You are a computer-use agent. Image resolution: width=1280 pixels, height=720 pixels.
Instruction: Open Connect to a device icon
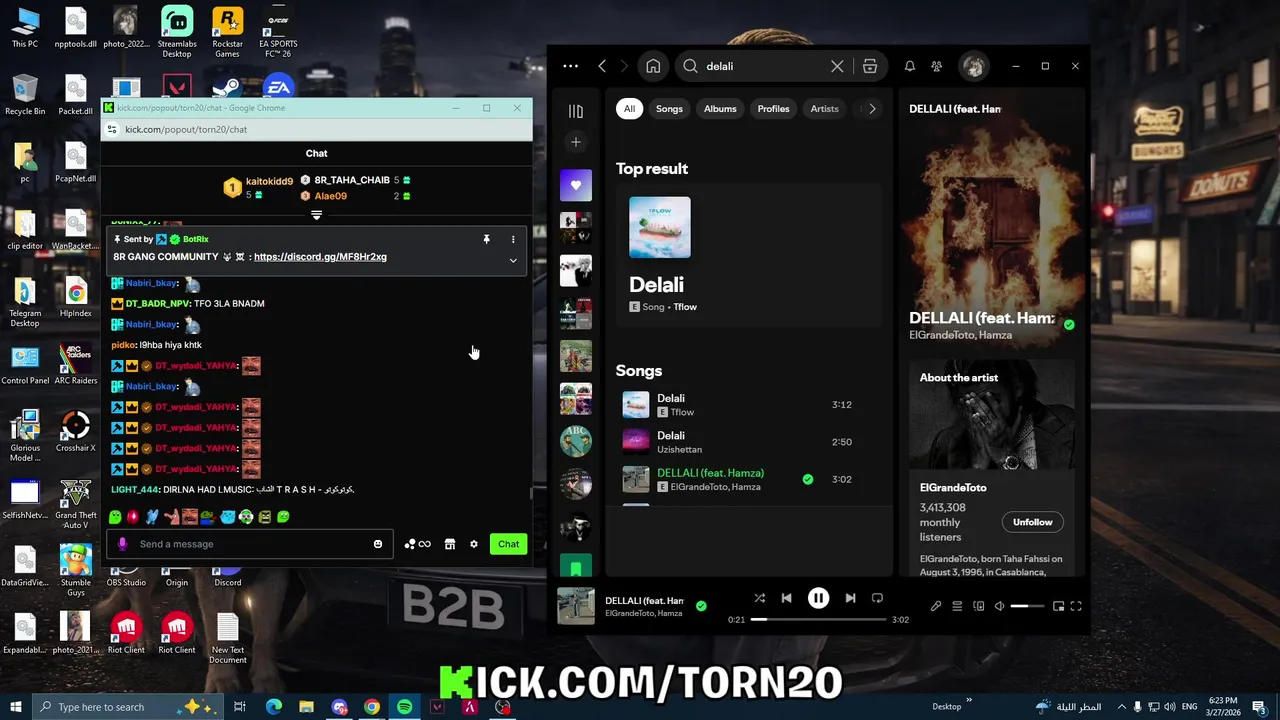tap(978, 606)
